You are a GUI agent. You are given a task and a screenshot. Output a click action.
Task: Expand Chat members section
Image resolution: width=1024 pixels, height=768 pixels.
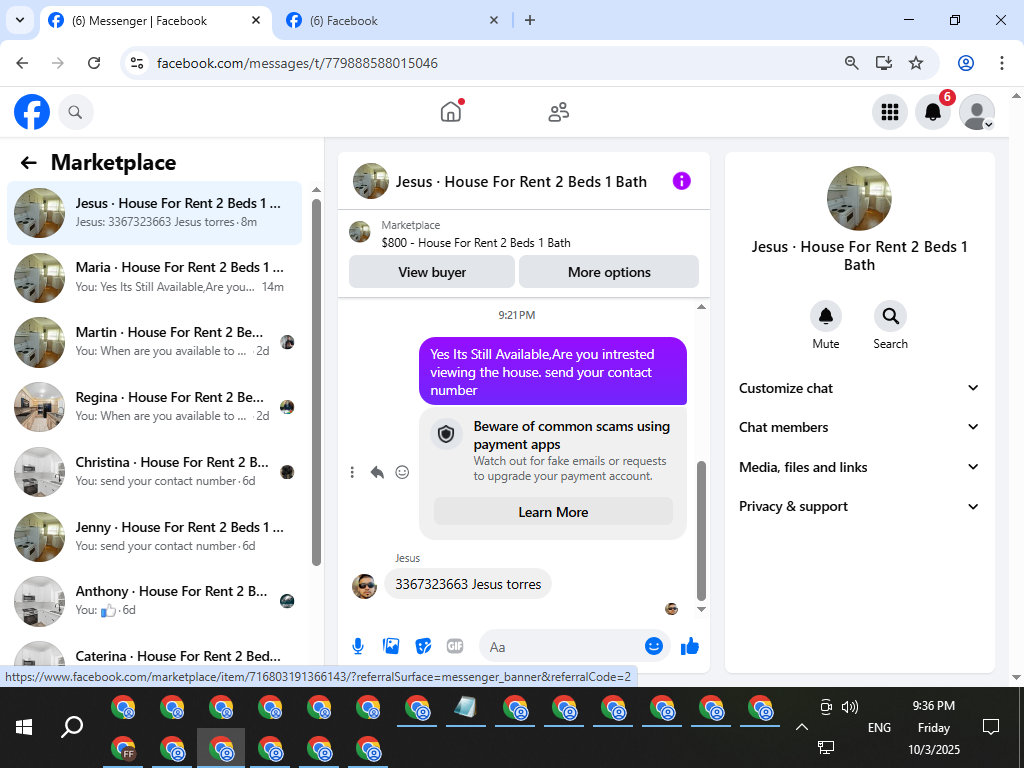859,427
